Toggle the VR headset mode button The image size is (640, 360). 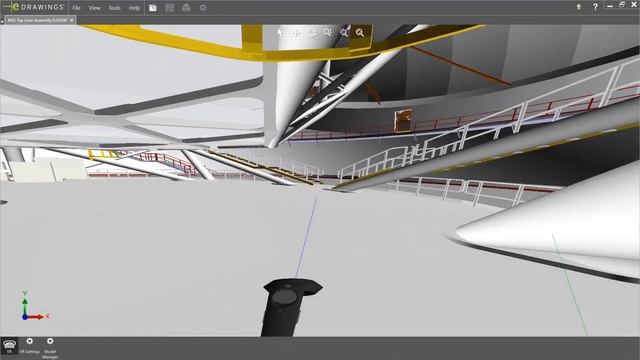[9, 346]
